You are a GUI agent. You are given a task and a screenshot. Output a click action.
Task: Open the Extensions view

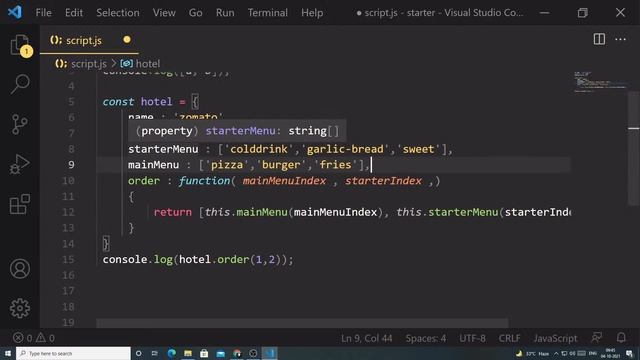pyautogui.click(x=20, y=204)
